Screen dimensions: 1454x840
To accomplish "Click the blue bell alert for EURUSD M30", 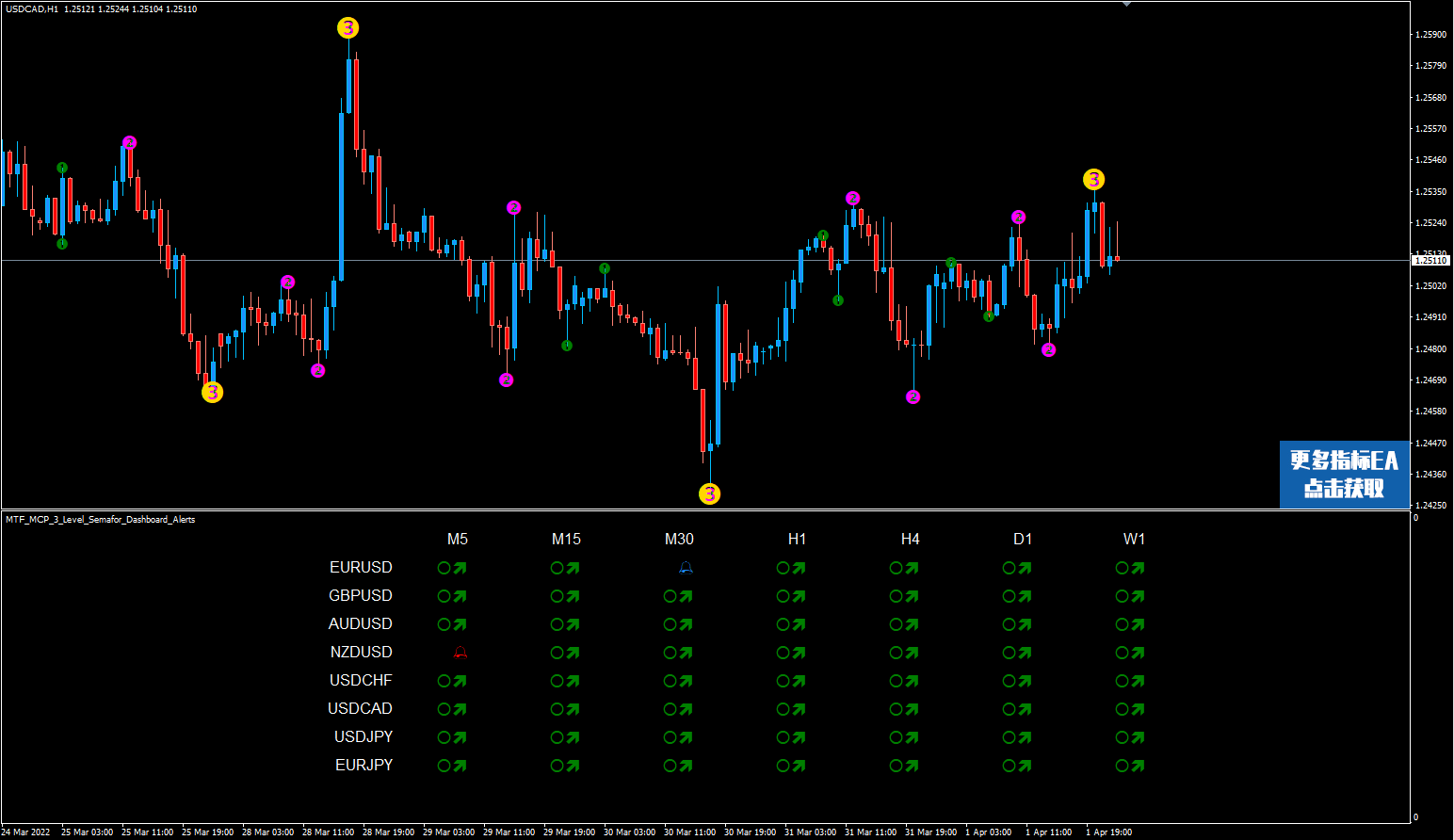I will point(686,568).
